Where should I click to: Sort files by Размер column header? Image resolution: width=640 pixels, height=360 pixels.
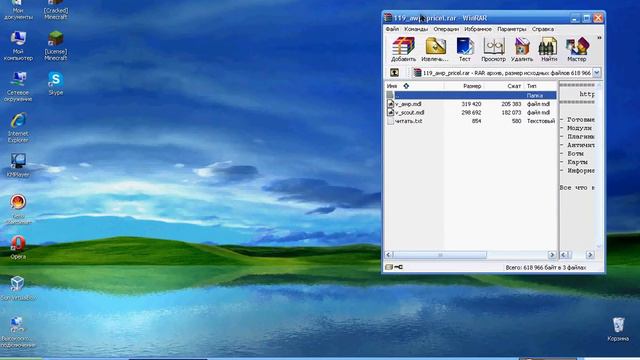(464, 86)
